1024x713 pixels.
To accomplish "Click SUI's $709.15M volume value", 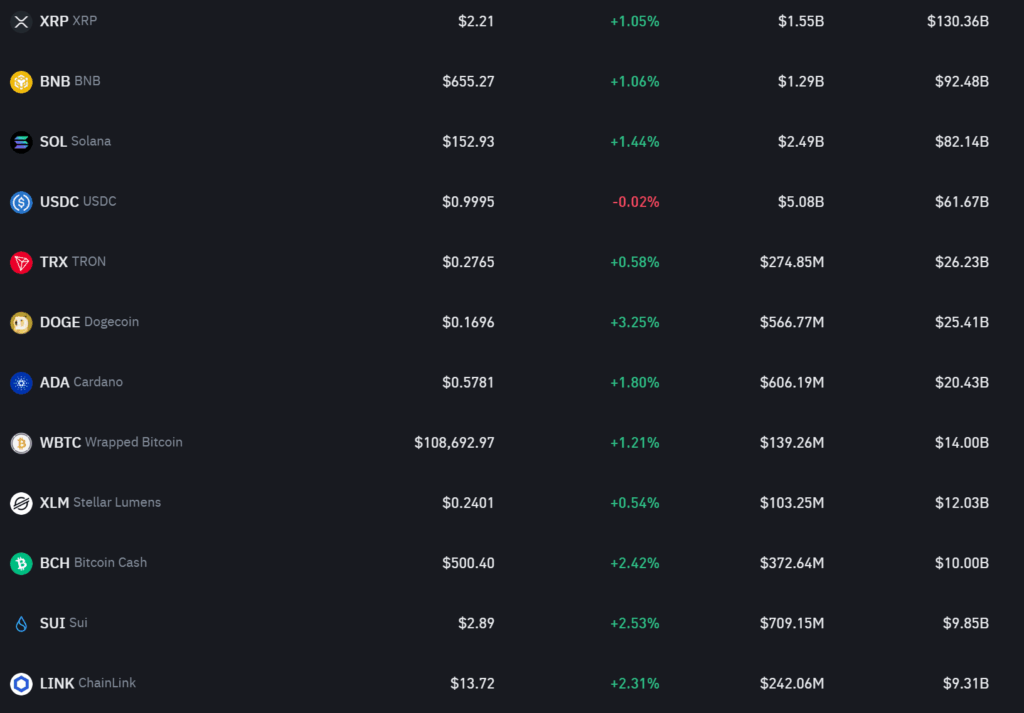I will point(791,623).
